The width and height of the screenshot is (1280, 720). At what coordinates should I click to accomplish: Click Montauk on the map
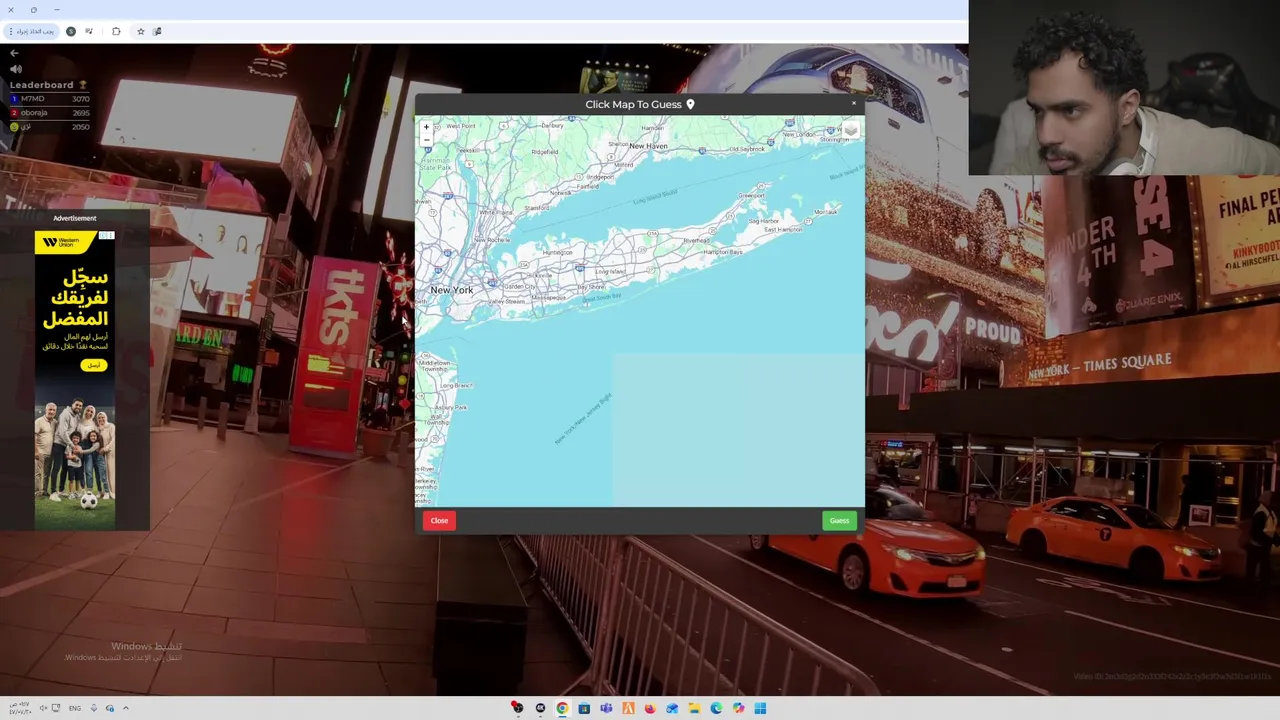coord(826,212)
